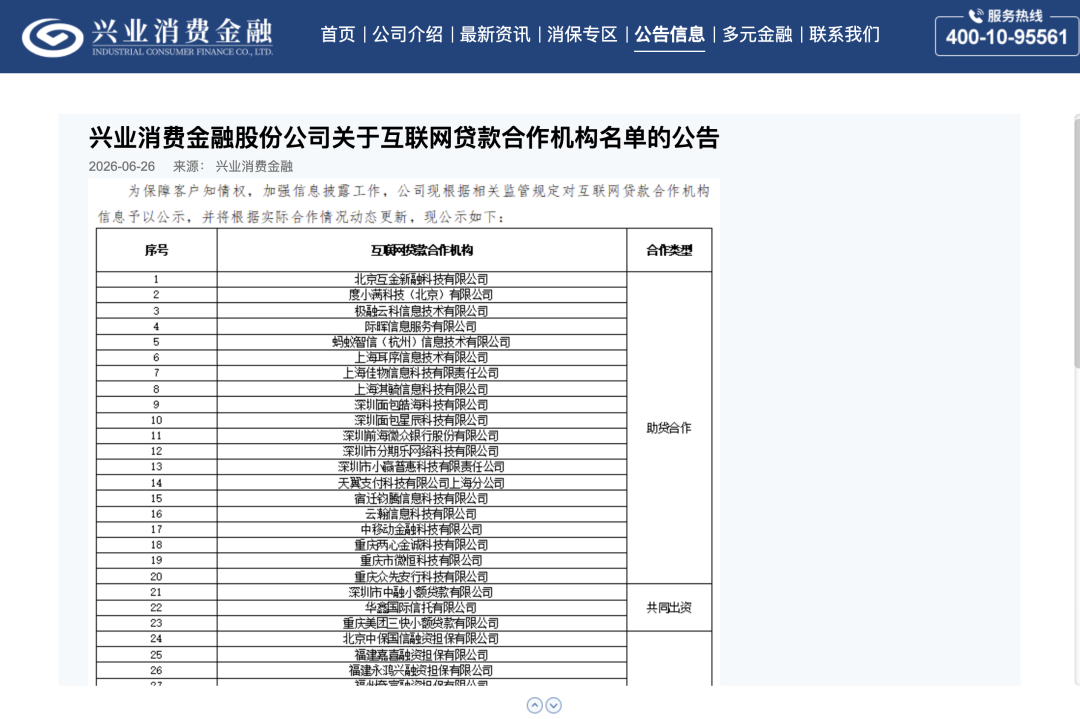Click the date 2026-06-26
Viewport: 1080px width, 719px height.
click(122, 167)
